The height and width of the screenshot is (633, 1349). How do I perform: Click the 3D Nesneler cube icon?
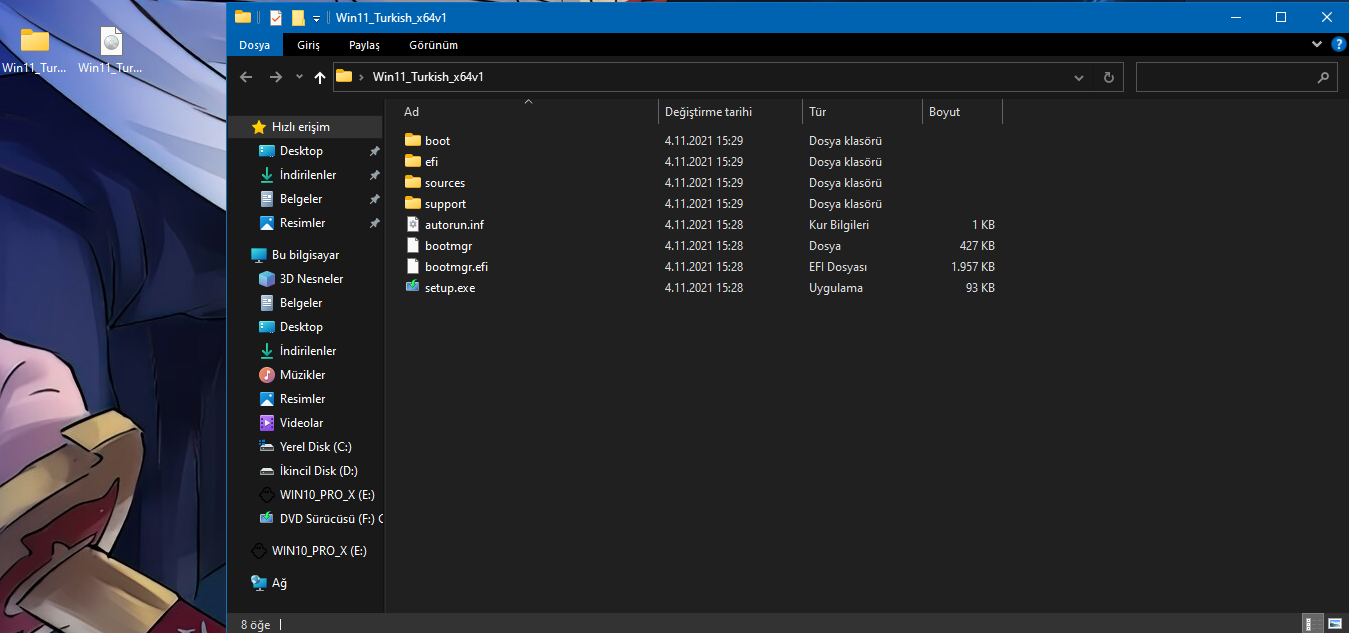point(267,279)
